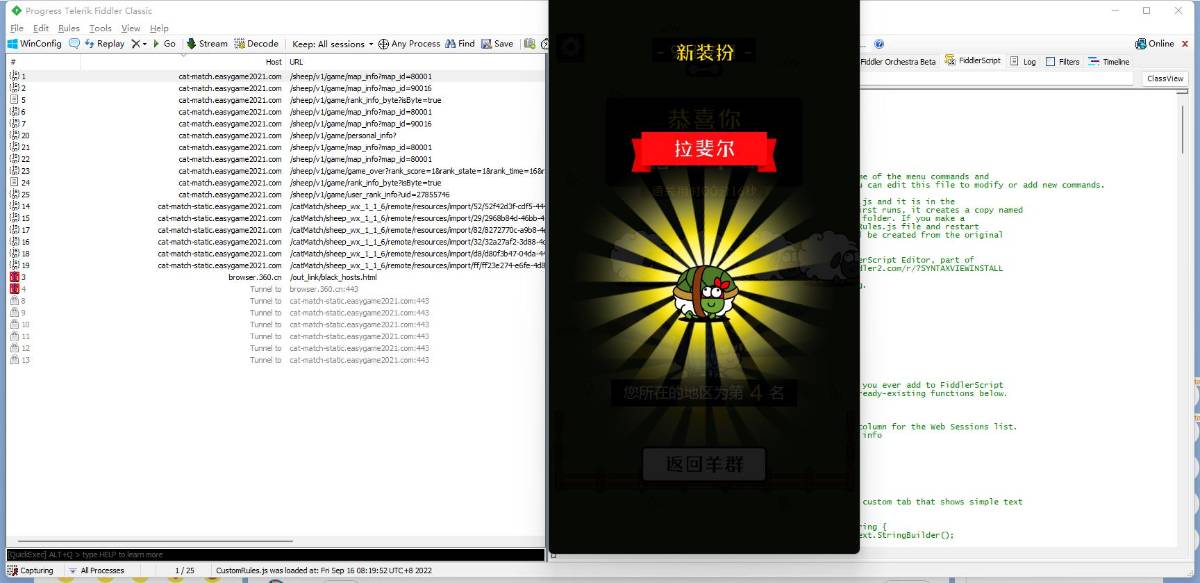Switch to the FiddlerScript tab
This screenshot has width=1200, height=583.
(973, 62)
